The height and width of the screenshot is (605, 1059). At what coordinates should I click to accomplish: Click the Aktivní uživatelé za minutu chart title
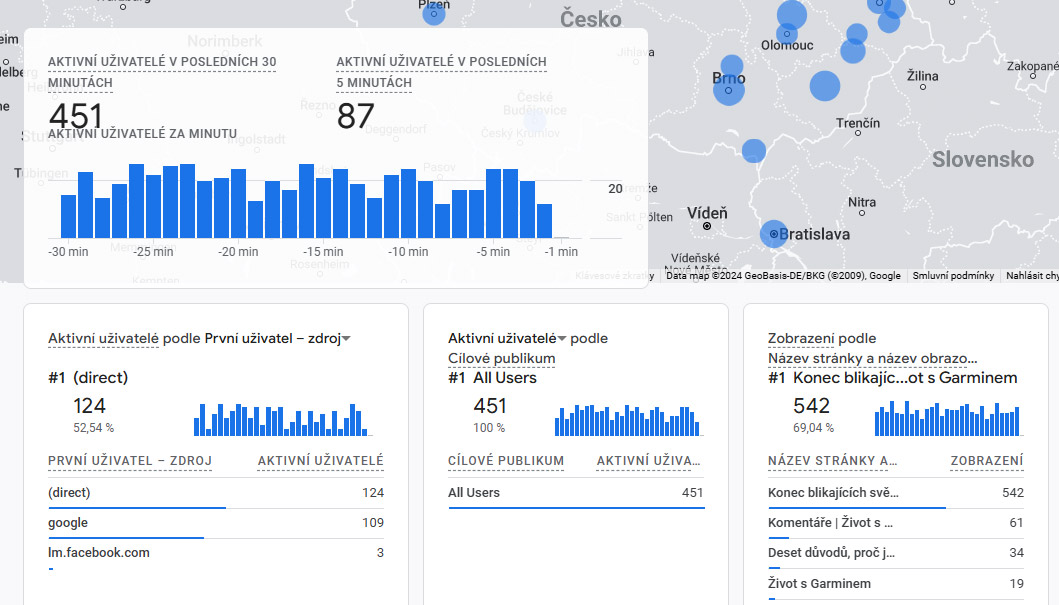(x=143, y=134)
